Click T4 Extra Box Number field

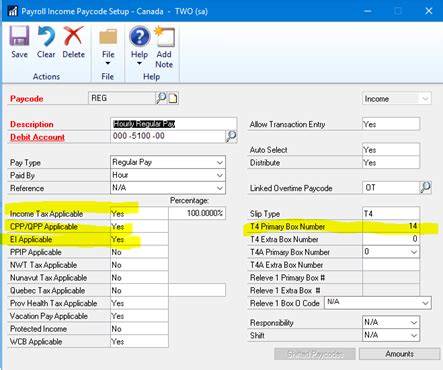tap(391, 239)
